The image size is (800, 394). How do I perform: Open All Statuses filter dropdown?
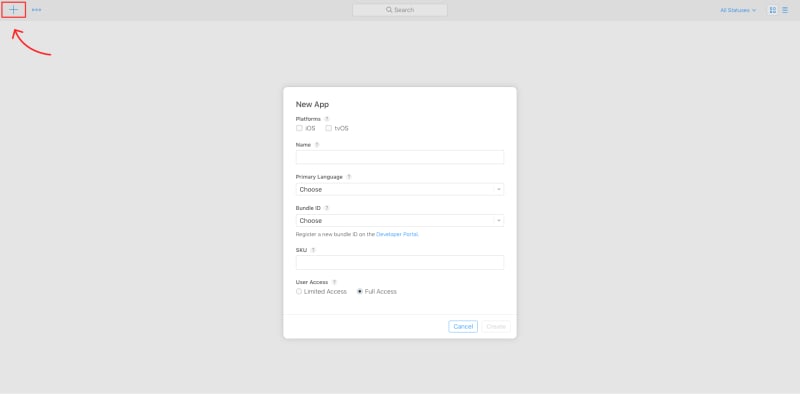(738, 10)
